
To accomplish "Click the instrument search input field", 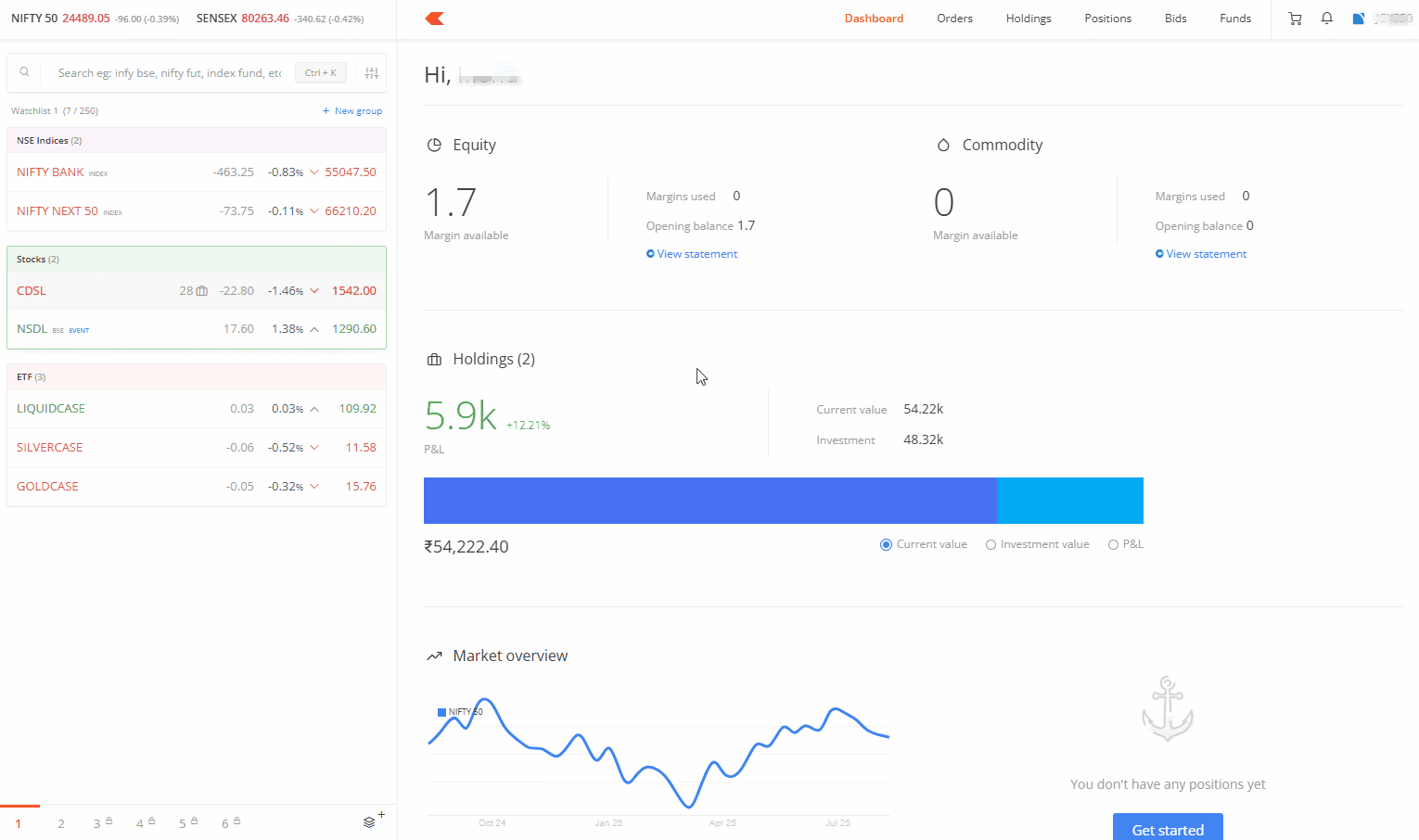I will coord(170,73).
